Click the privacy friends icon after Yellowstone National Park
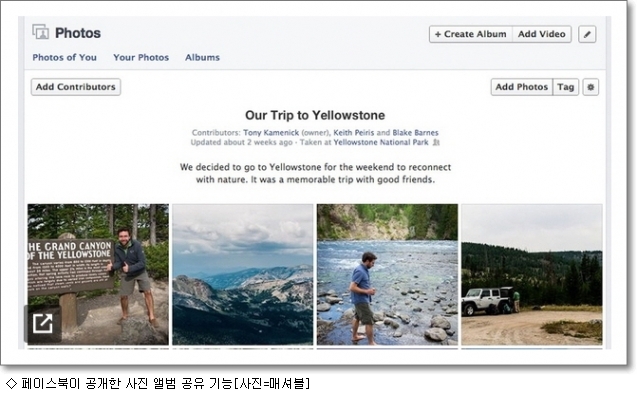The width and height of the screenshot is (637, 395). coord(436,143)
